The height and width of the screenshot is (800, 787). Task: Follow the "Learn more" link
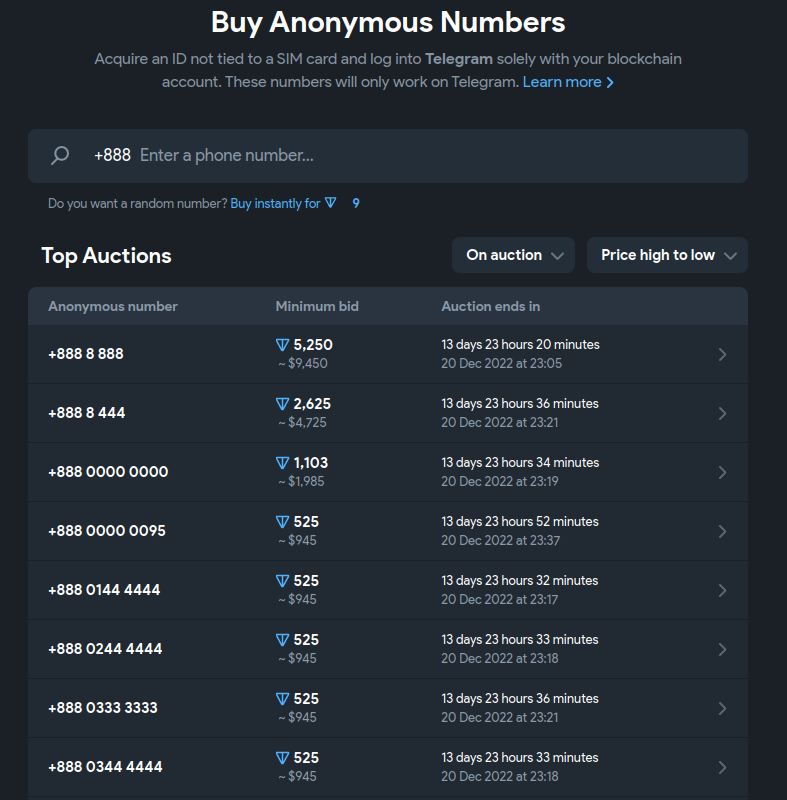(567, 82)
